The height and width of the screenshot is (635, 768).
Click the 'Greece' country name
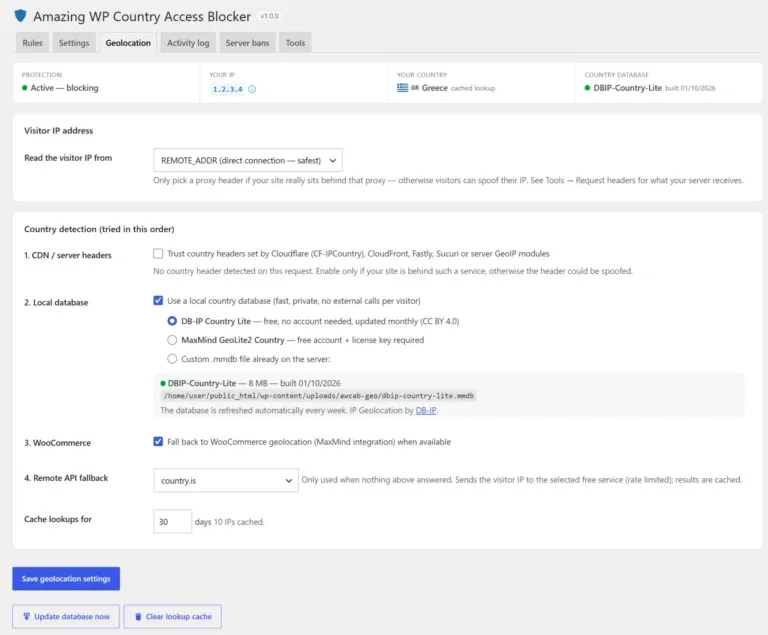pos(434,88)
